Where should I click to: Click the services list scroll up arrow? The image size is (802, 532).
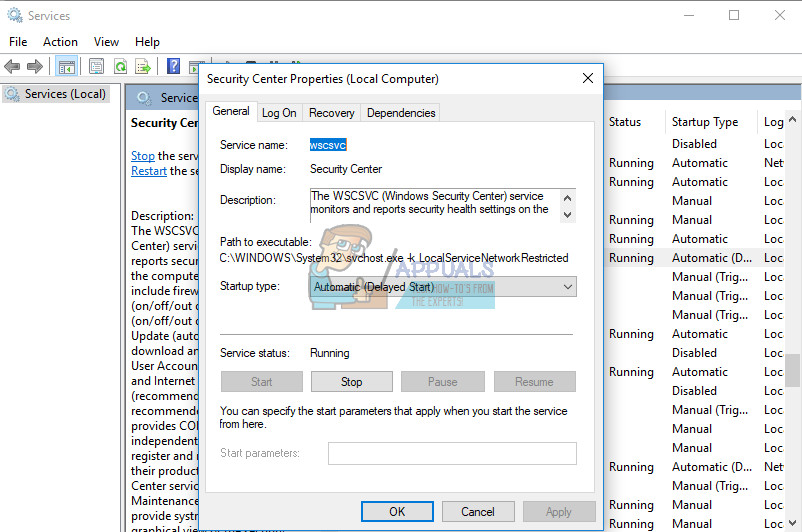point(793,120)
